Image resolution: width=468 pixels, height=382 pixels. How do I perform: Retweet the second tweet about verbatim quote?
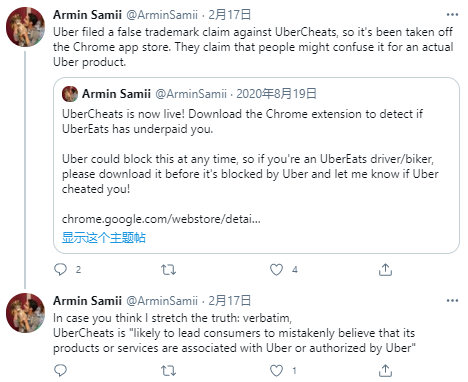pyautogui.click(x=168, y=370)
